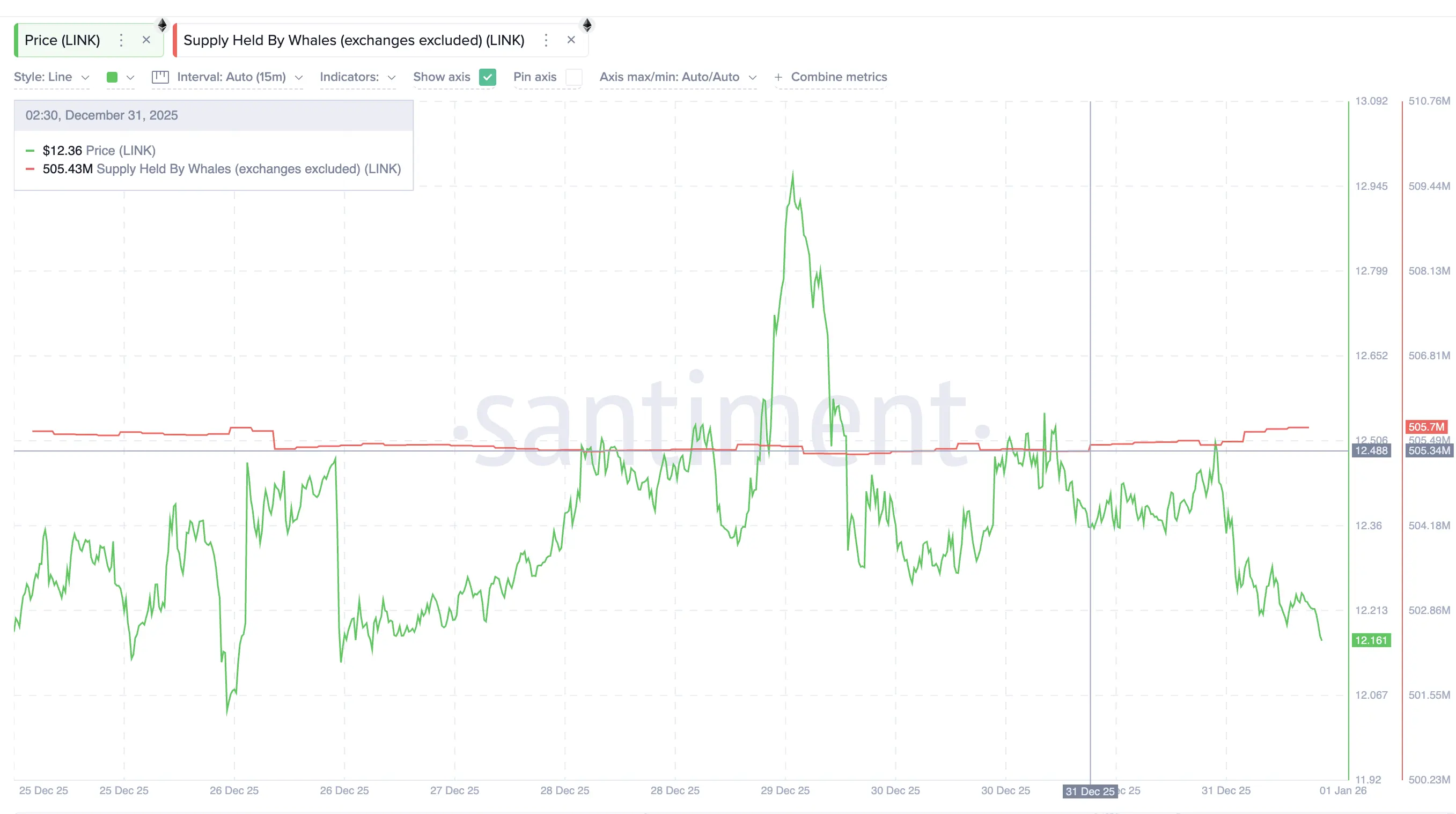Open the Style: Line dropdown
The width and height of the screenshot is (1456, 814).
tap(51, 77)
